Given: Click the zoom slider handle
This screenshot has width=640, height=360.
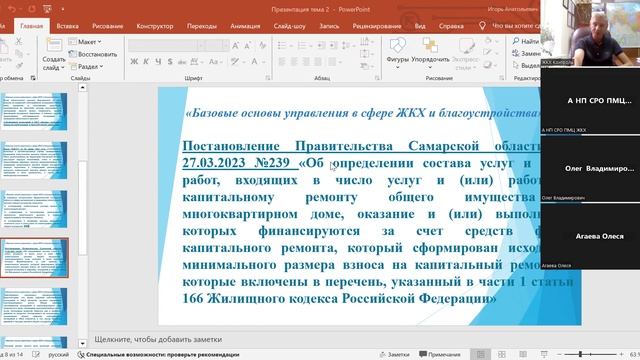Looking at the screenshot, I should coord(580,354).
